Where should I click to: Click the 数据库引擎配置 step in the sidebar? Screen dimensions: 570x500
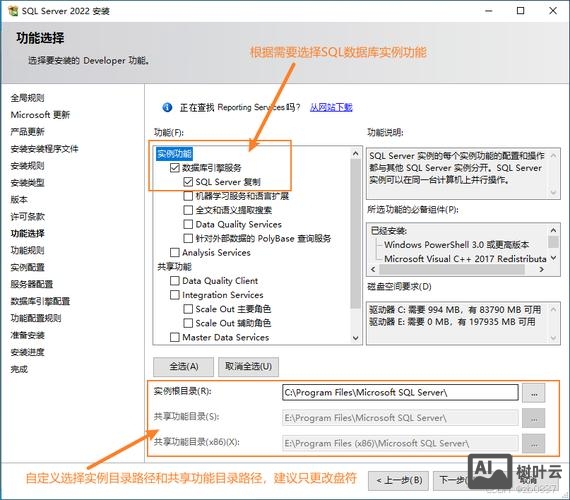click(40, 301)
